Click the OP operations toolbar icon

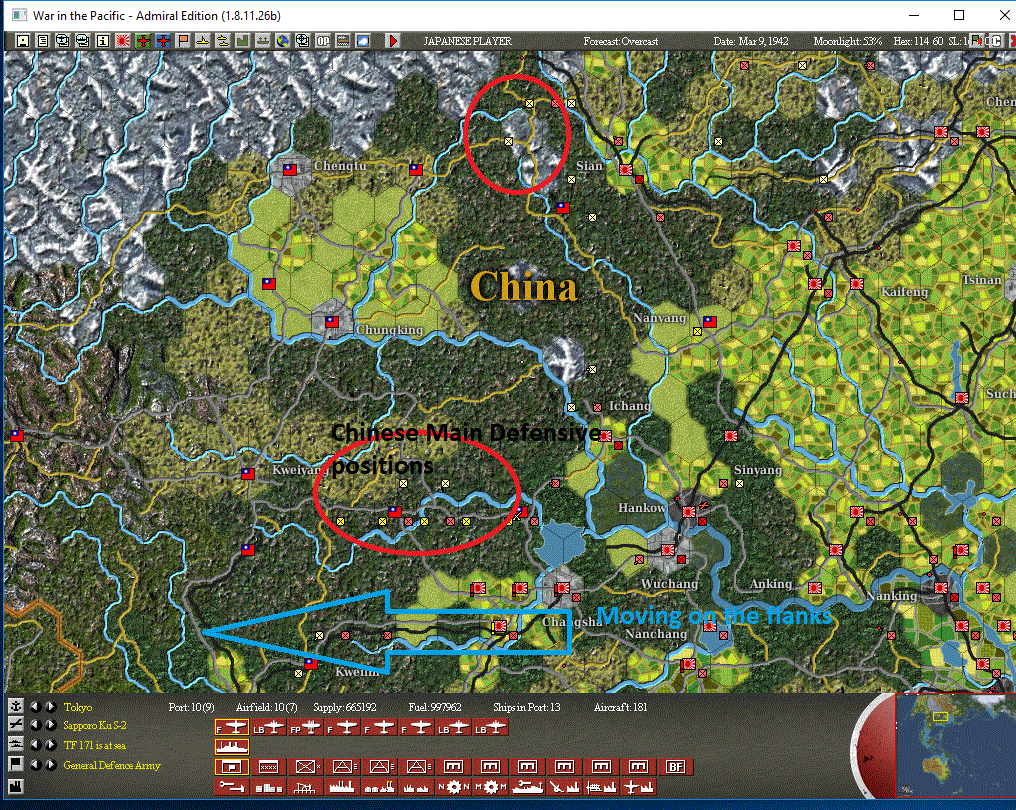click(323, 41)
